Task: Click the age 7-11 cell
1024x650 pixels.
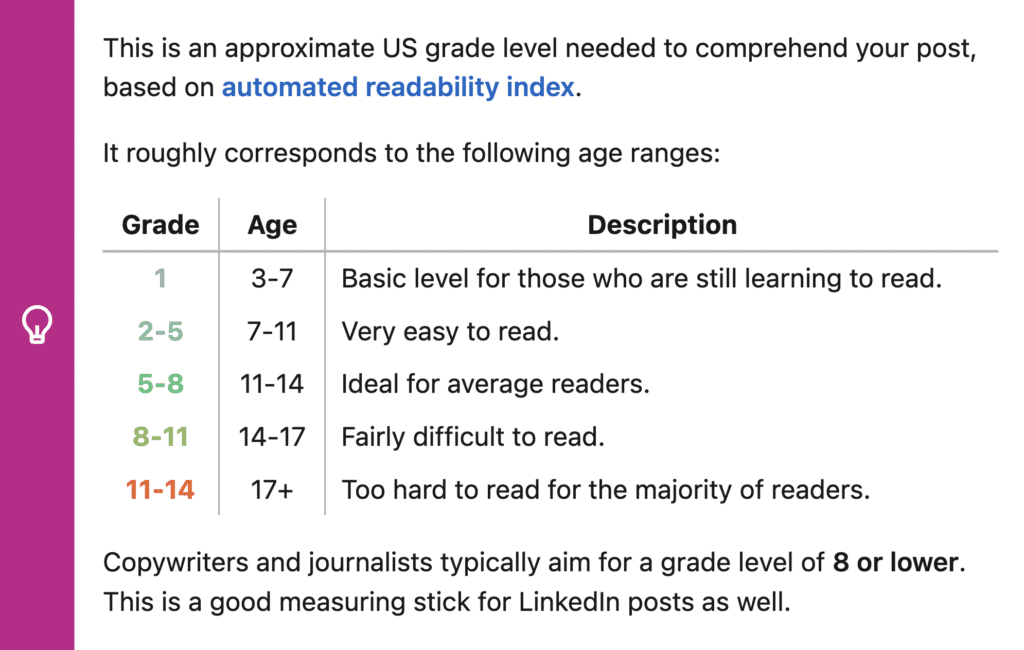Action: pyautogui.click(x=272, y=331)
